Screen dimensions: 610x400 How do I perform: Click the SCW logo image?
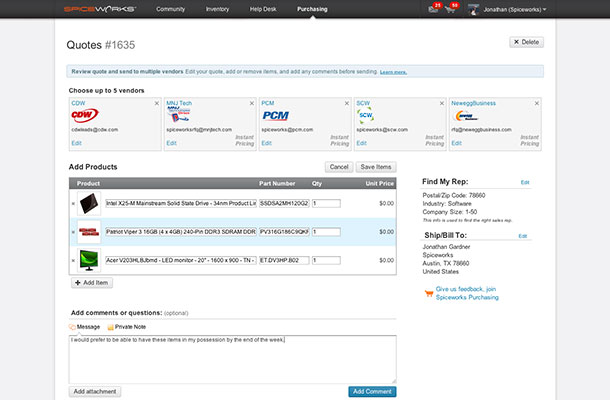(x=365, y=116)
